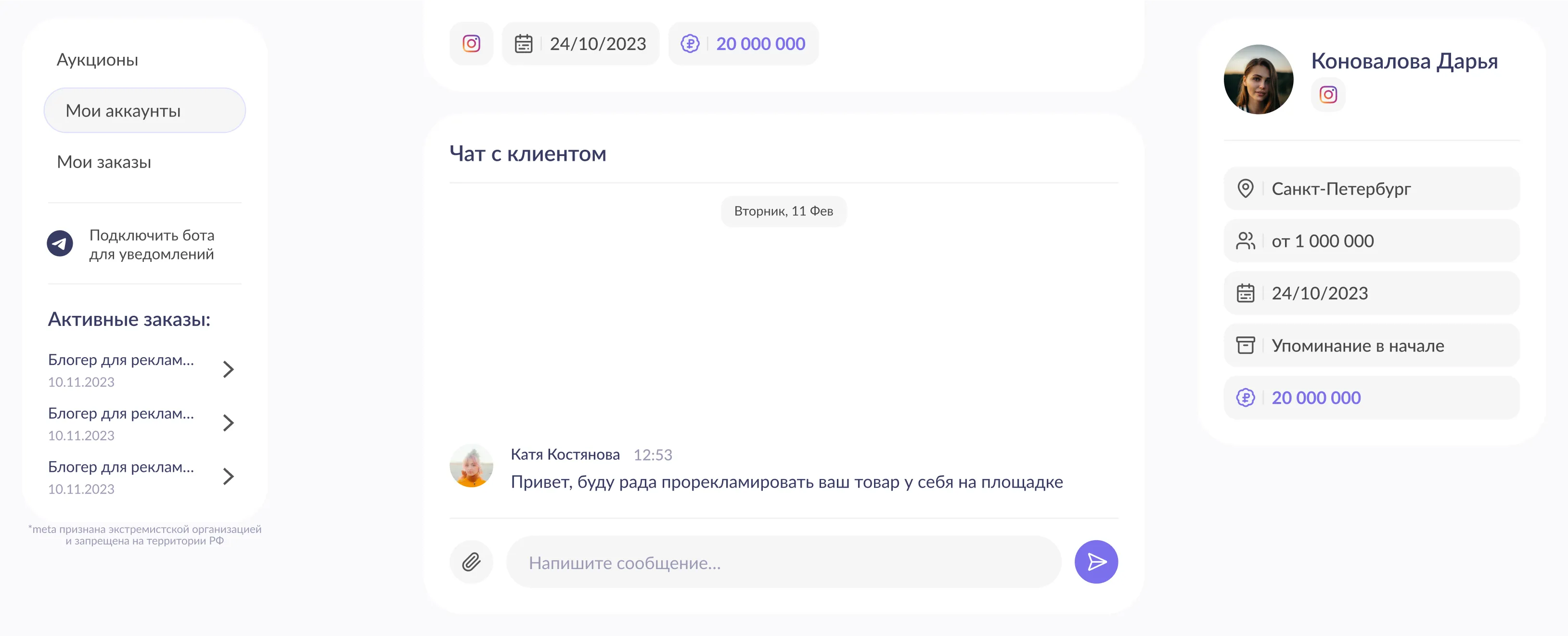Image resolution: width=1568 pixels, height=636 pixels.
Task: Click the Активные заказы heading
Action: [129, 319]
